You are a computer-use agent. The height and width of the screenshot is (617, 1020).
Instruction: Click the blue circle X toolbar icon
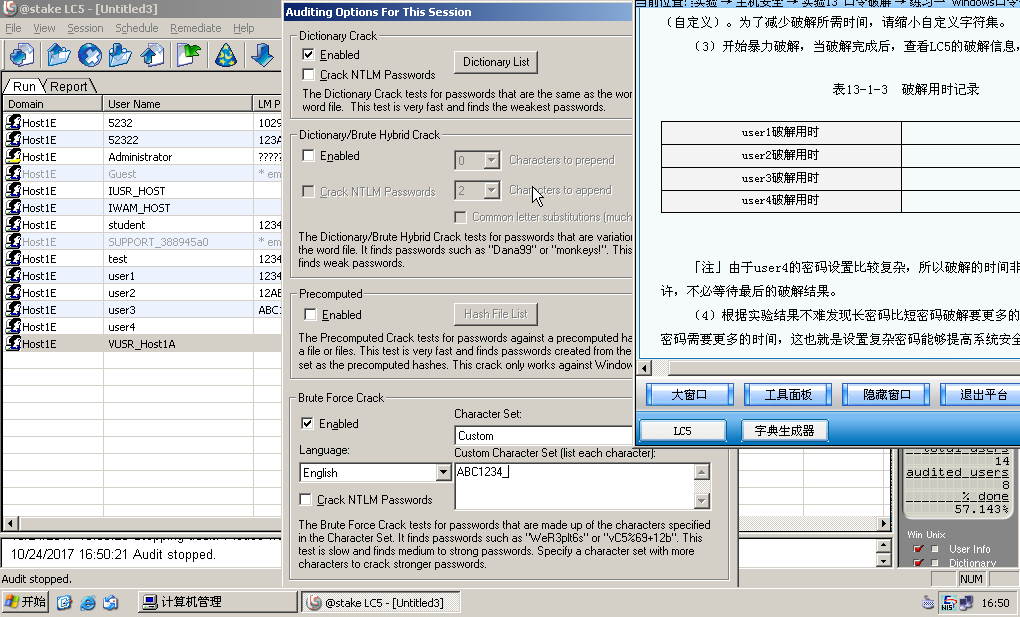click(90, 55)
